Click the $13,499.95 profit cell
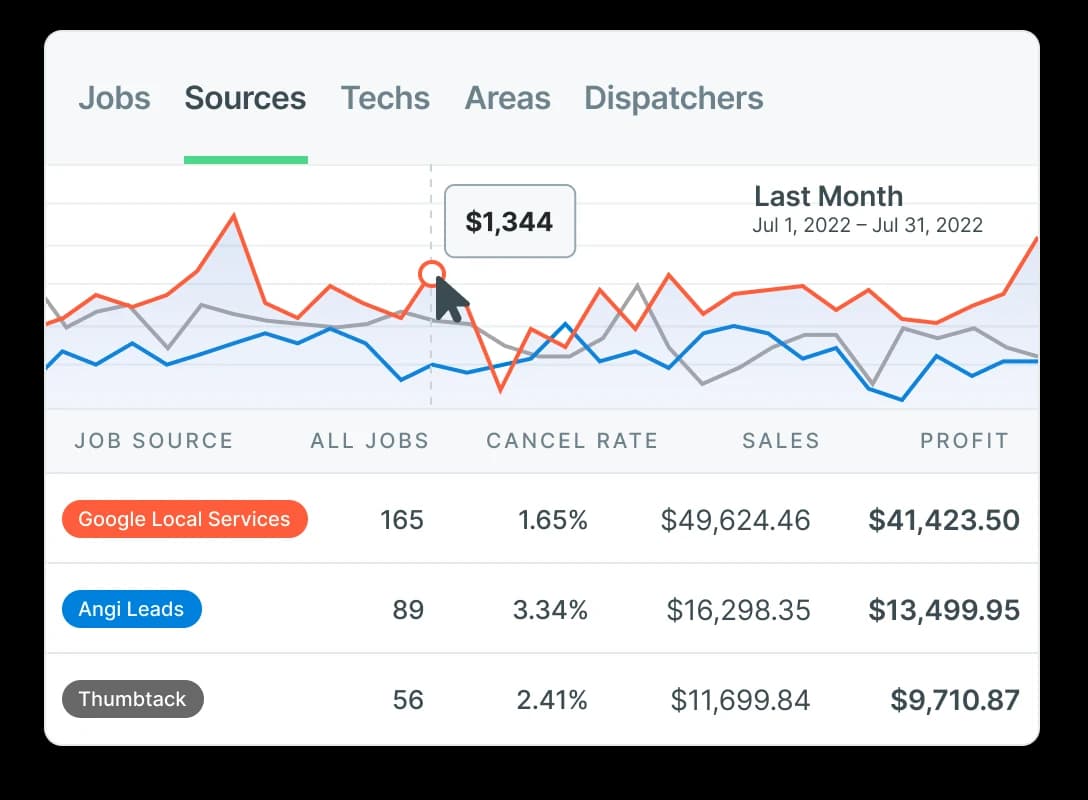 click(944, 610)
